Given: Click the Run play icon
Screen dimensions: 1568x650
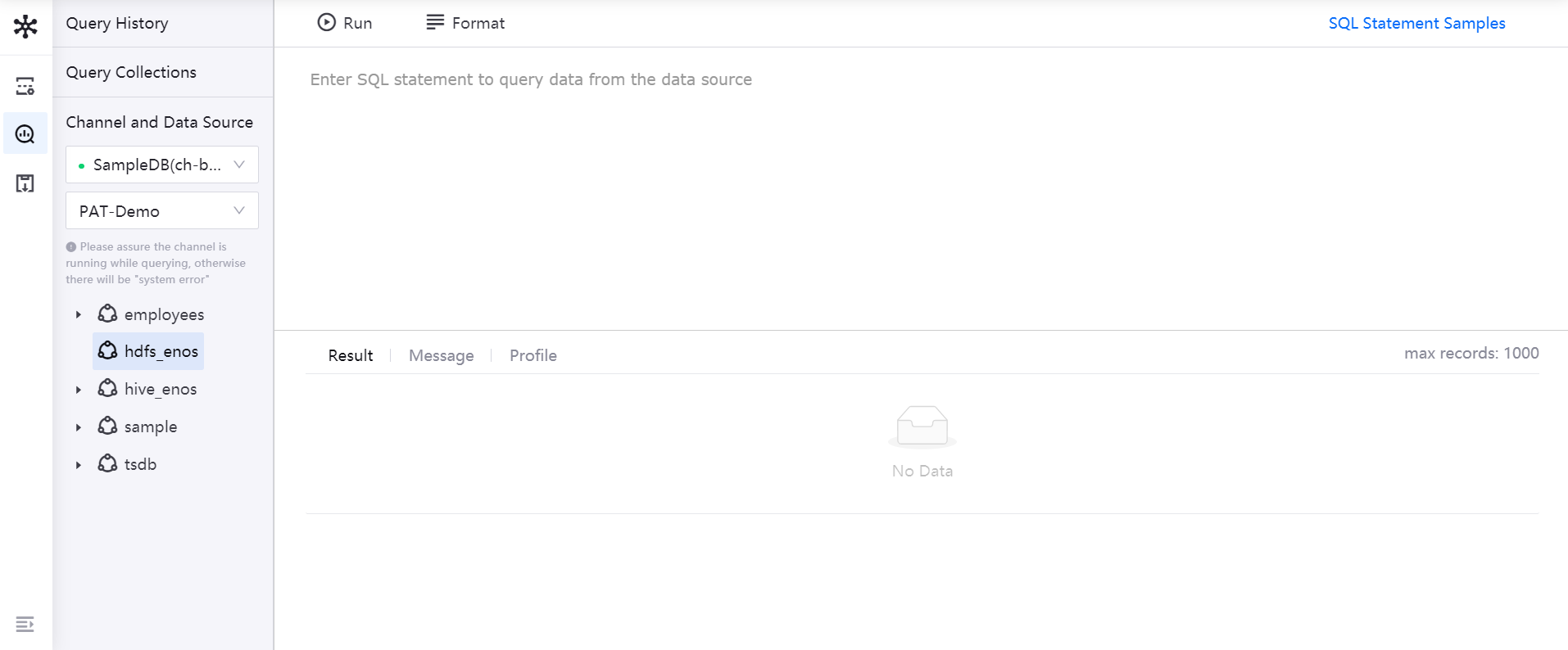Looking at the screenshot, I should coord(327,23).
